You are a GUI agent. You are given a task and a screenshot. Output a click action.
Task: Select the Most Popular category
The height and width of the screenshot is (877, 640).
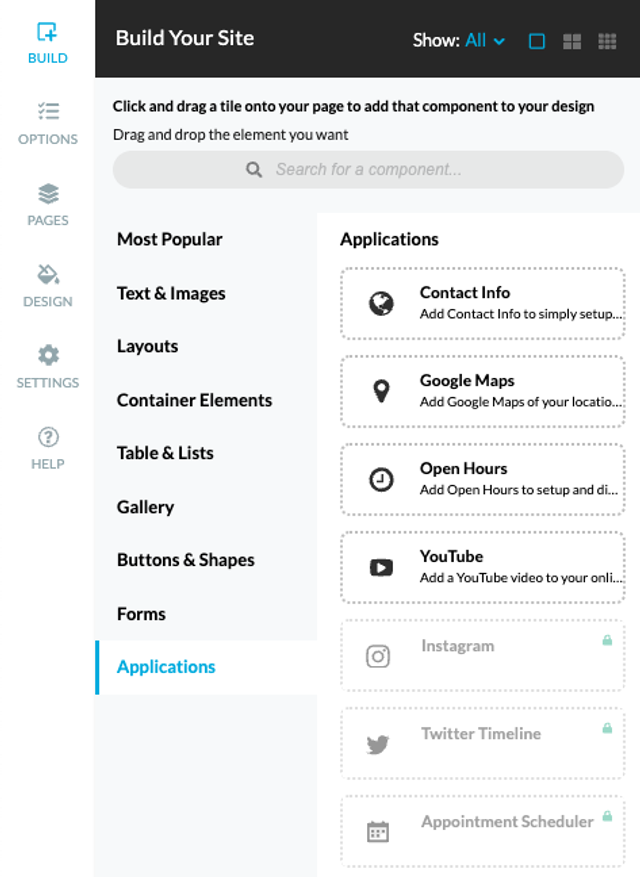pyautogui.click(x=170, y=239)
